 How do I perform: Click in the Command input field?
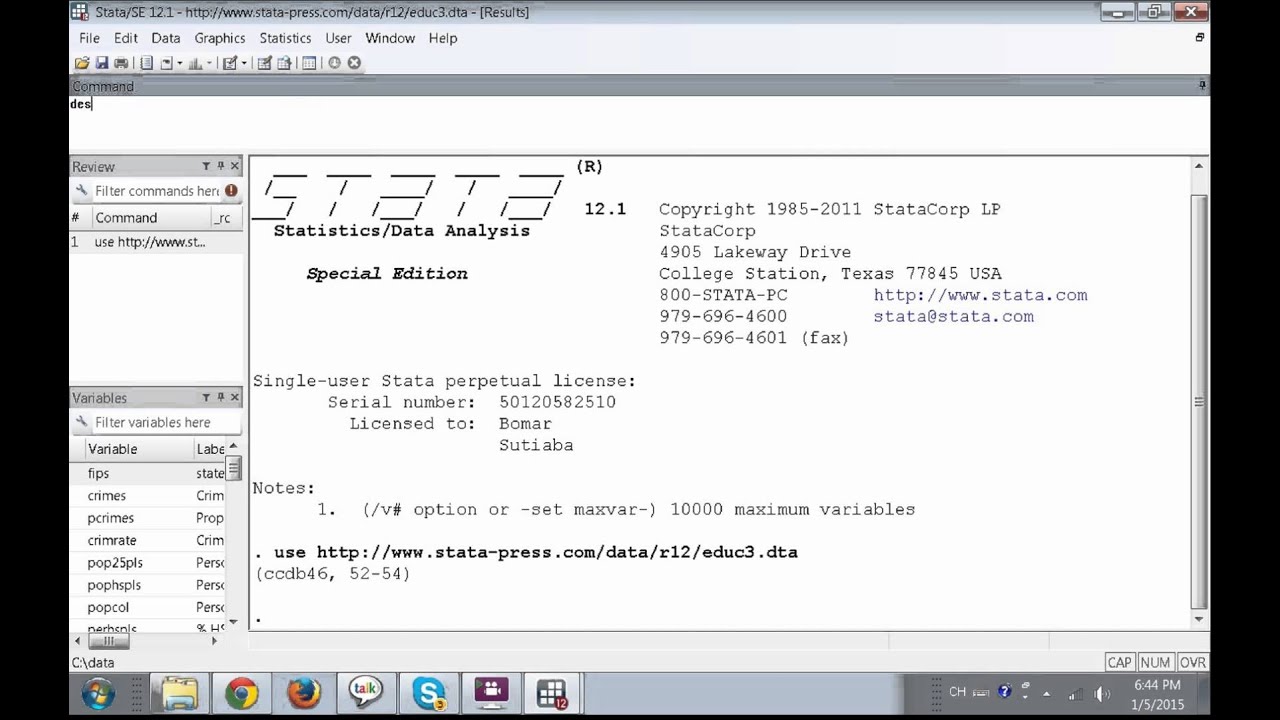[640, 125]
